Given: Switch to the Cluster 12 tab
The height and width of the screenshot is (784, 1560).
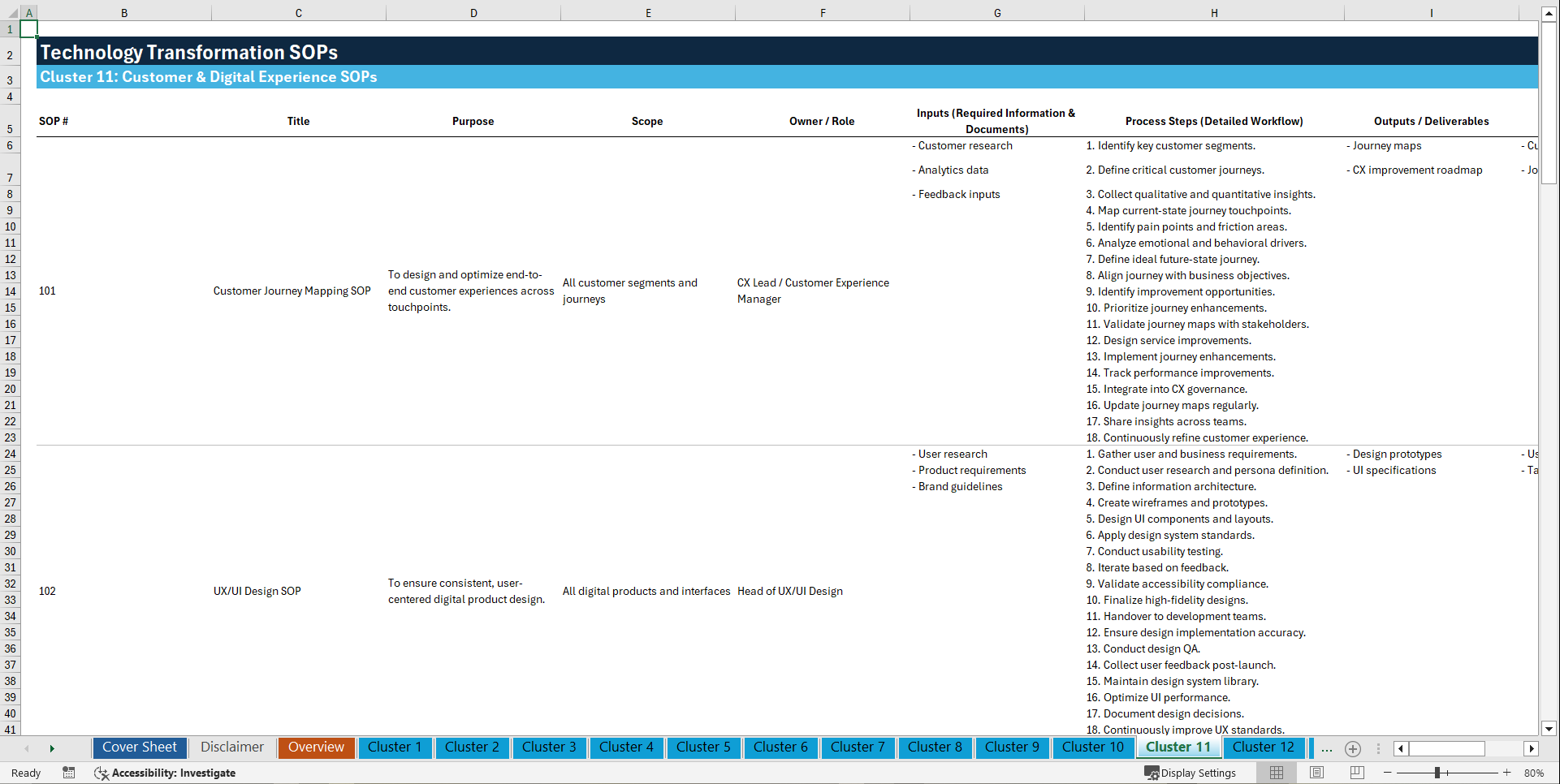Looking at the screenshot, I should click(x=1264, y=747).
